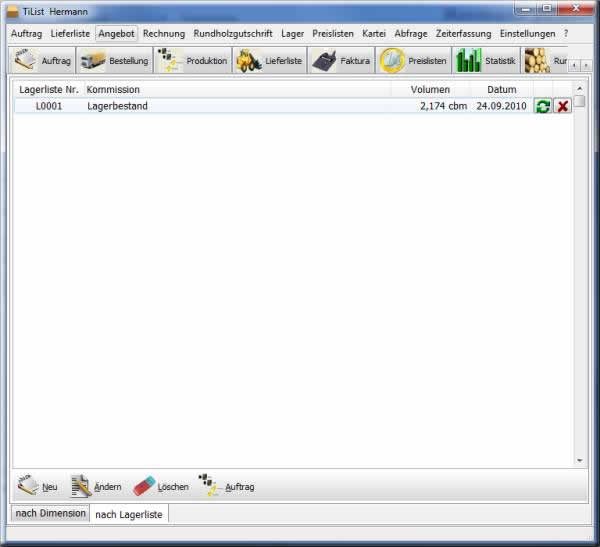Open the Produktion toolbar button
The width and height of the screenshot is (600, 547).
tap(192, 60)
